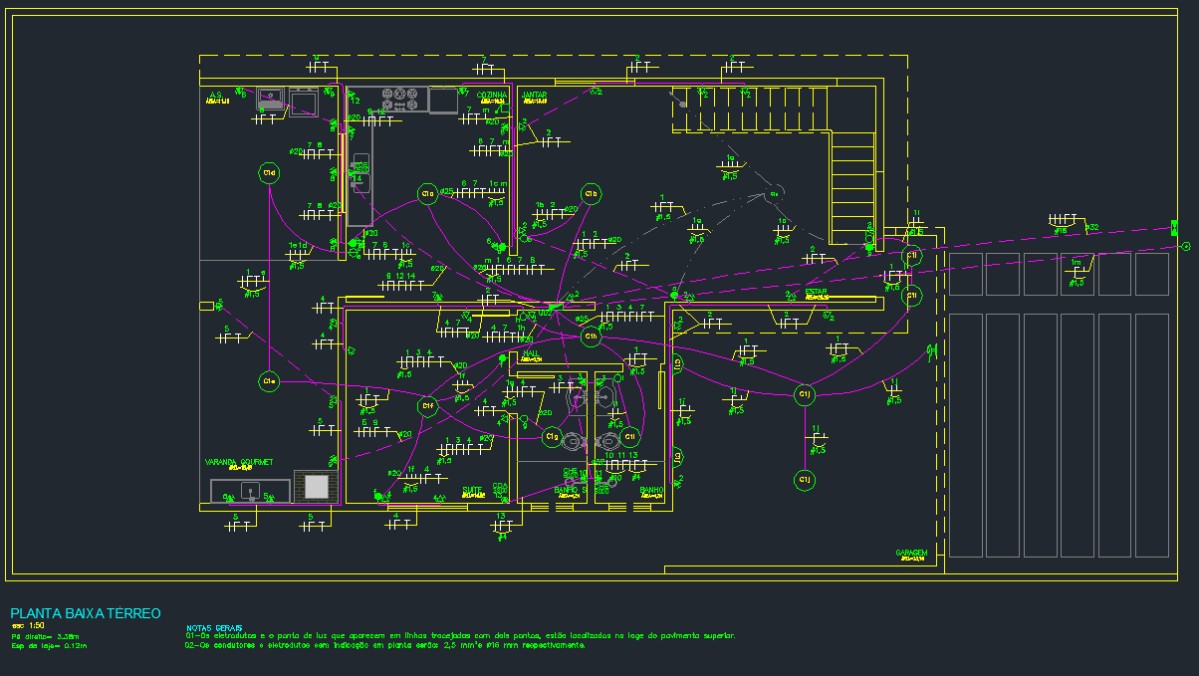Select the C1h light point near the hall
This screenshot has height=676, width=1199.
(590, 336)
